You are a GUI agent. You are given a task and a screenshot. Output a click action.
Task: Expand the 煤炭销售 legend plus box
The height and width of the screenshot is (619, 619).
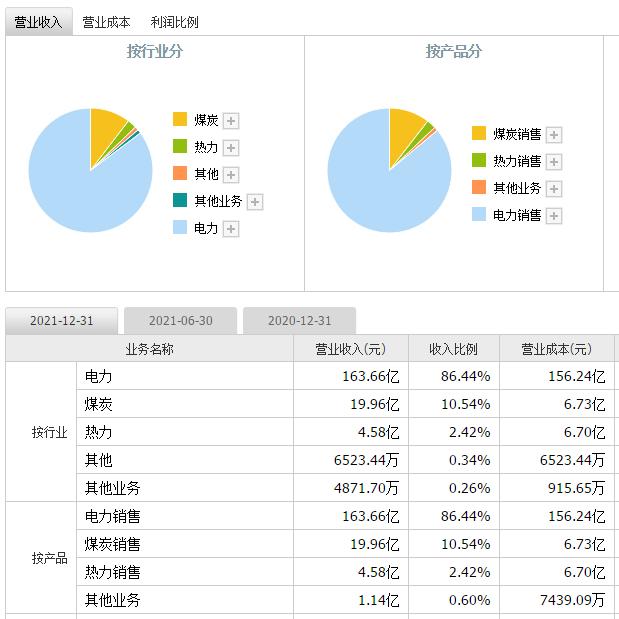(x=554, y=135)
